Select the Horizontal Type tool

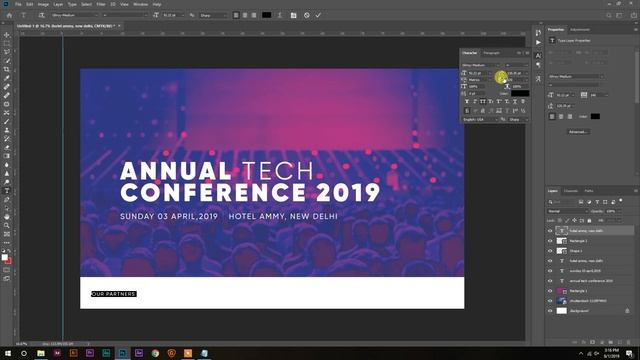(x=7, y=191)
